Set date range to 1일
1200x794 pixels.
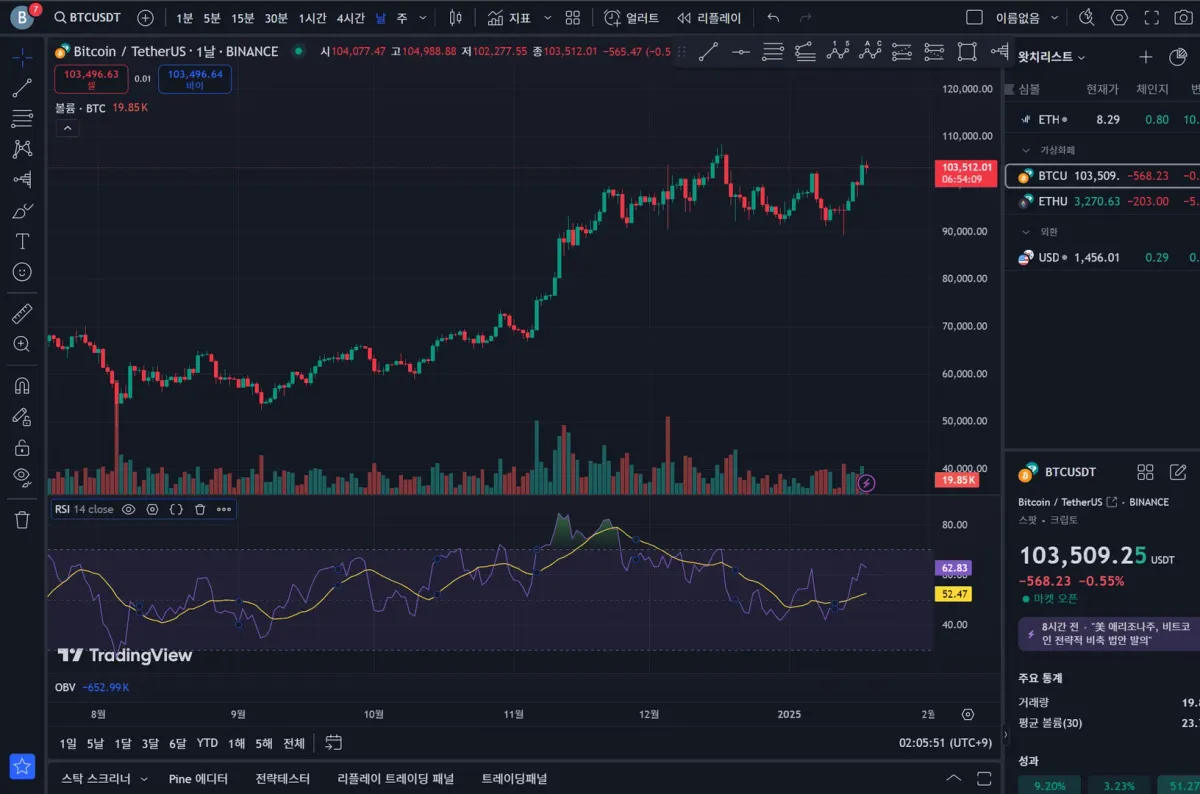click(x=68, y=743)
